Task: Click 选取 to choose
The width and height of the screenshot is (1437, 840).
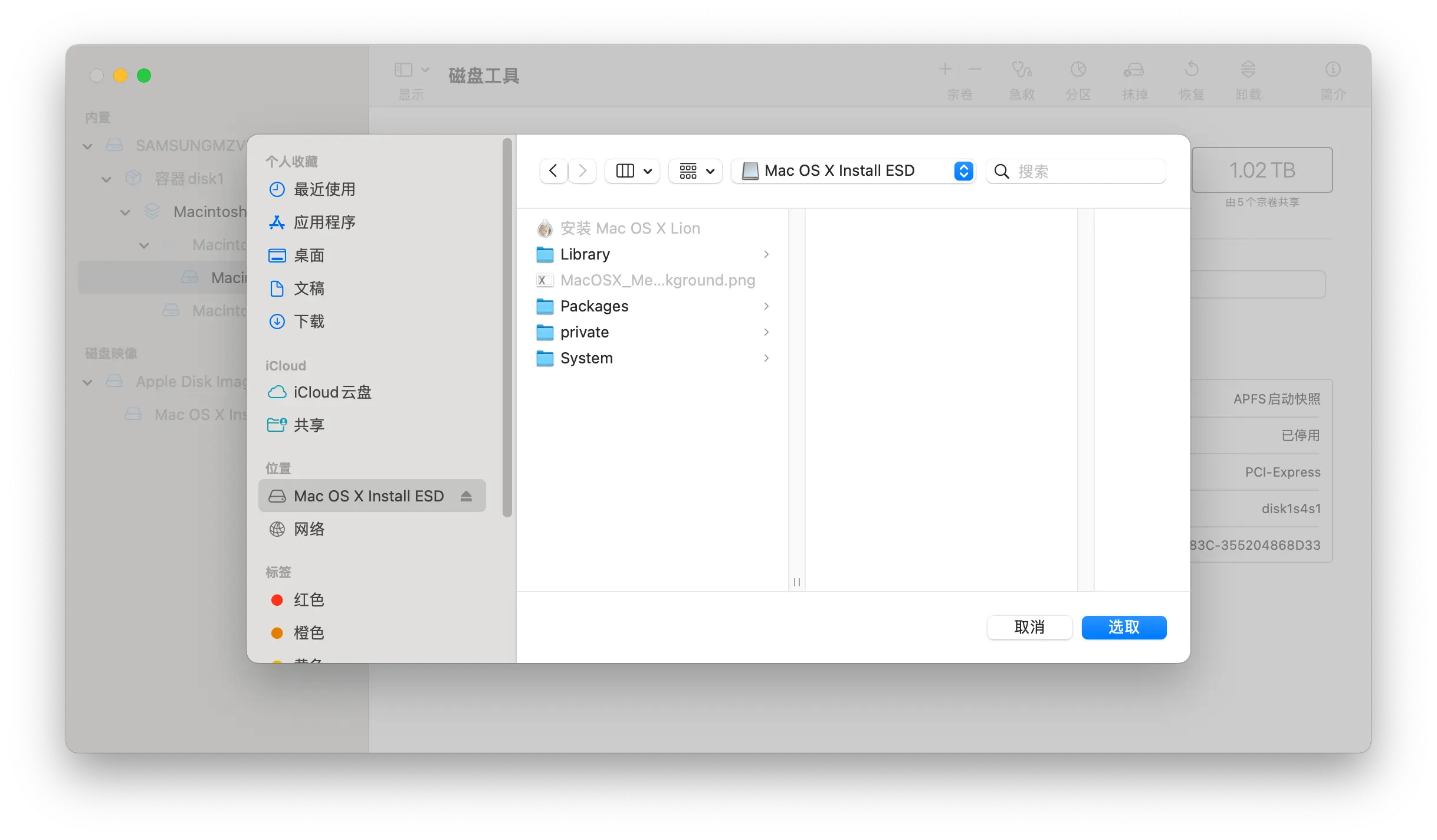Action: (1124, 627)
